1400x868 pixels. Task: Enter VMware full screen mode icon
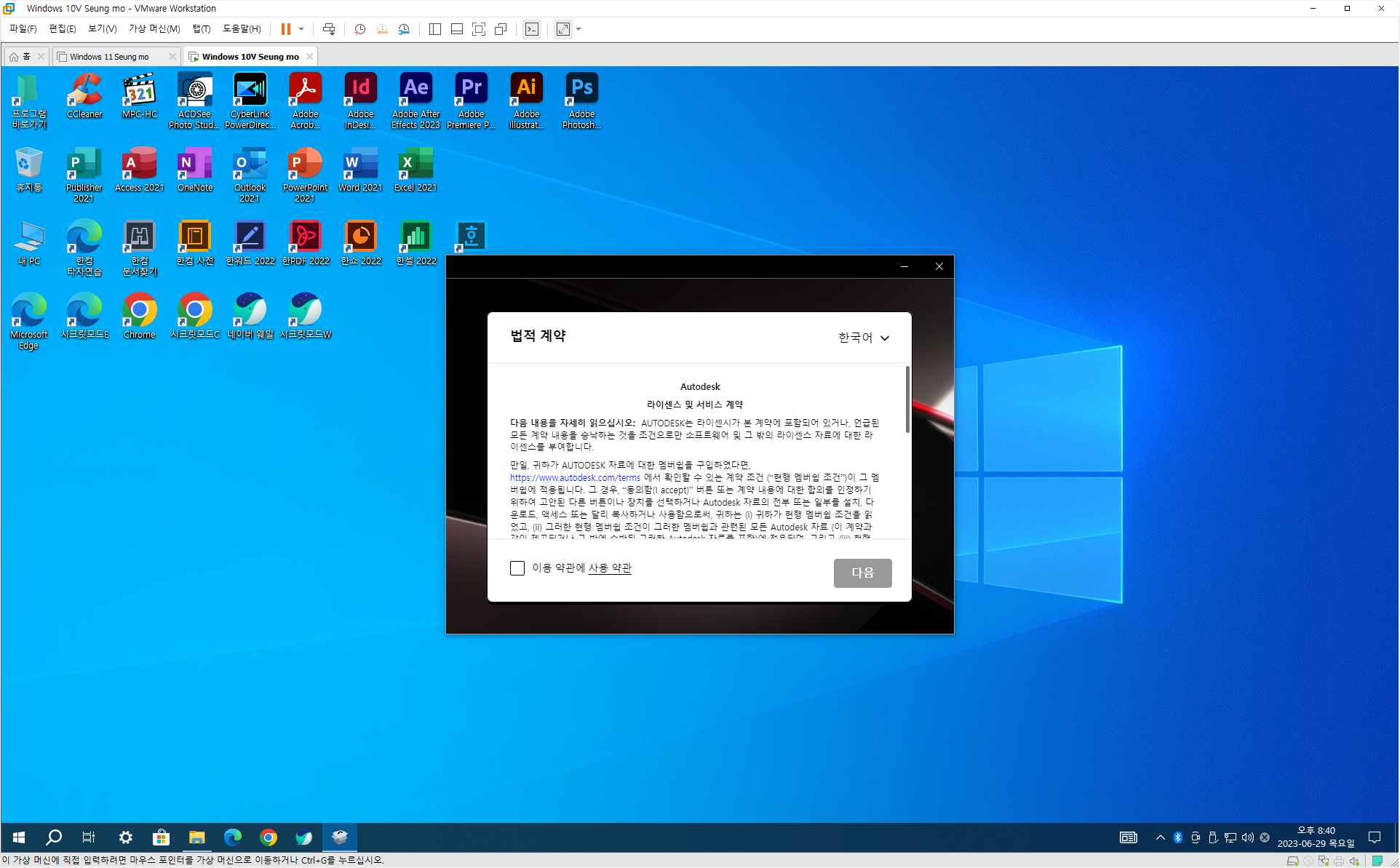coord(479,29)
